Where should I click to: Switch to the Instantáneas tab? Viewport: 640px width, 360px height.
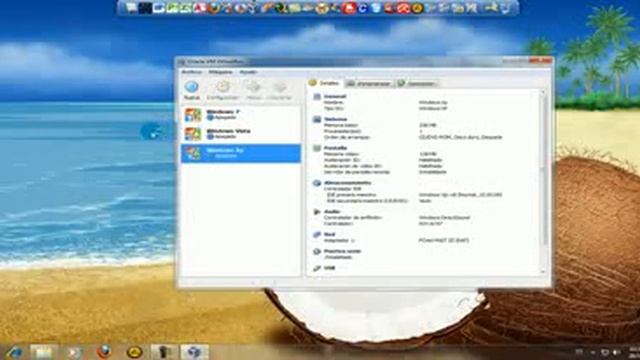click(x=369, y=84)
